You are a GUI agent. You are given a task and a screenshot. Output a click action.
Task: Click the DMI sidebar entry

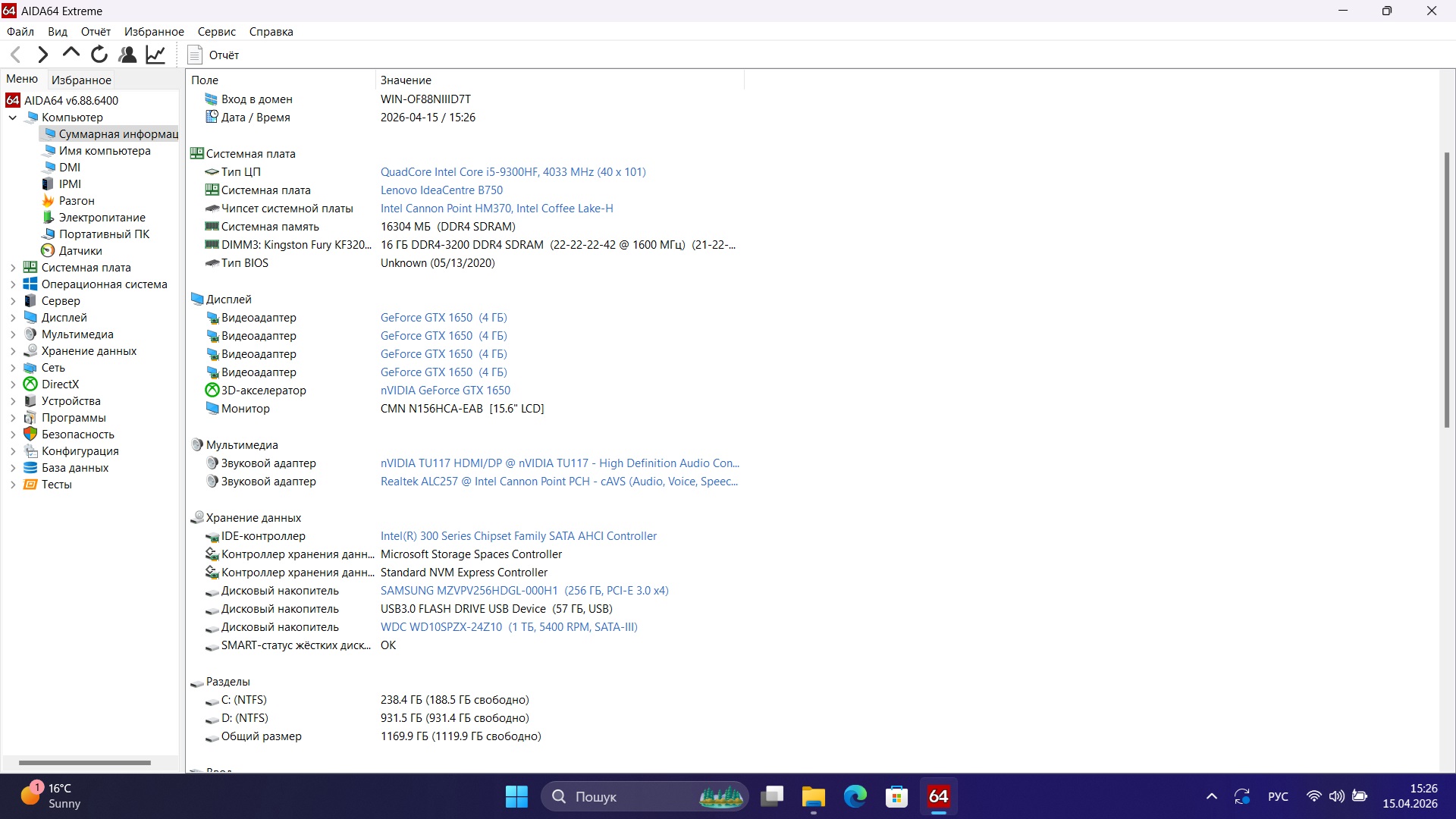pyautogui.click(x=68, y=167)
